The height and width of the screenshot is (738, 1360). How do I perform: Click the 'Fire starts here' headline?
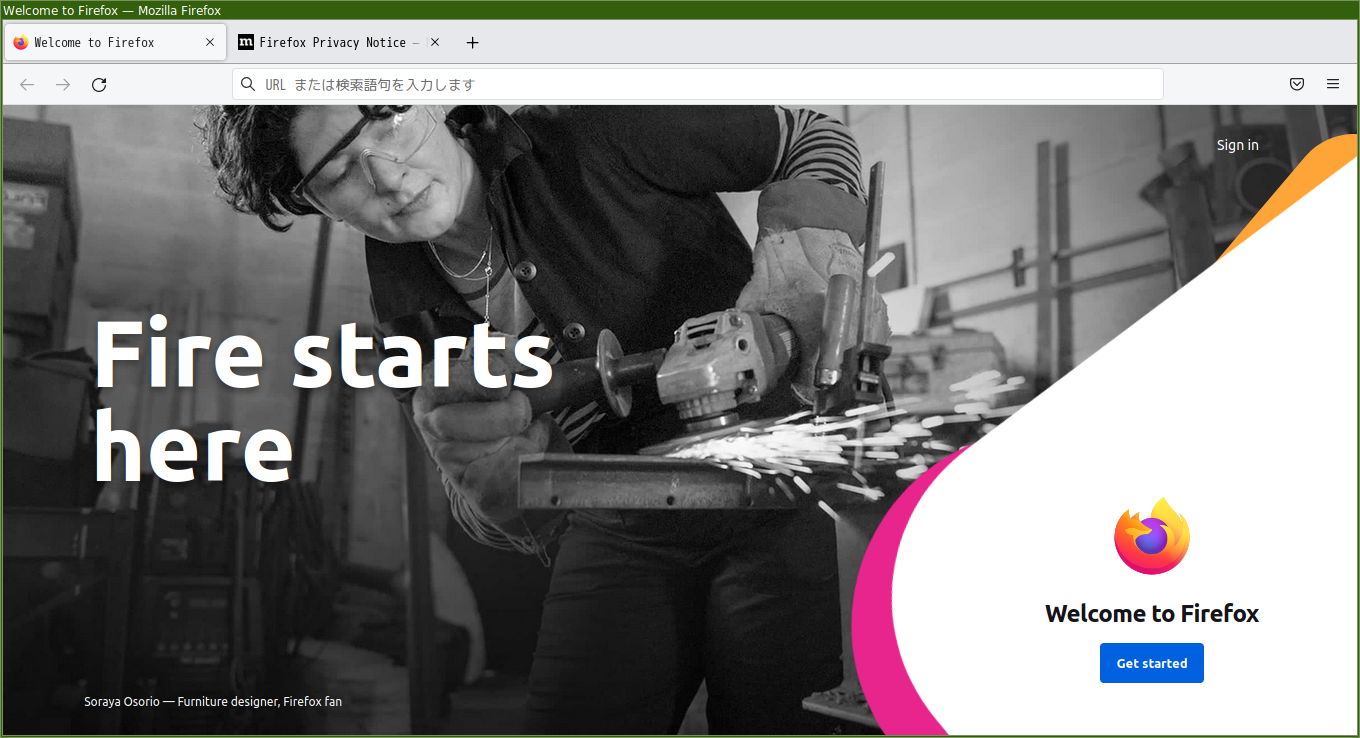323,399
